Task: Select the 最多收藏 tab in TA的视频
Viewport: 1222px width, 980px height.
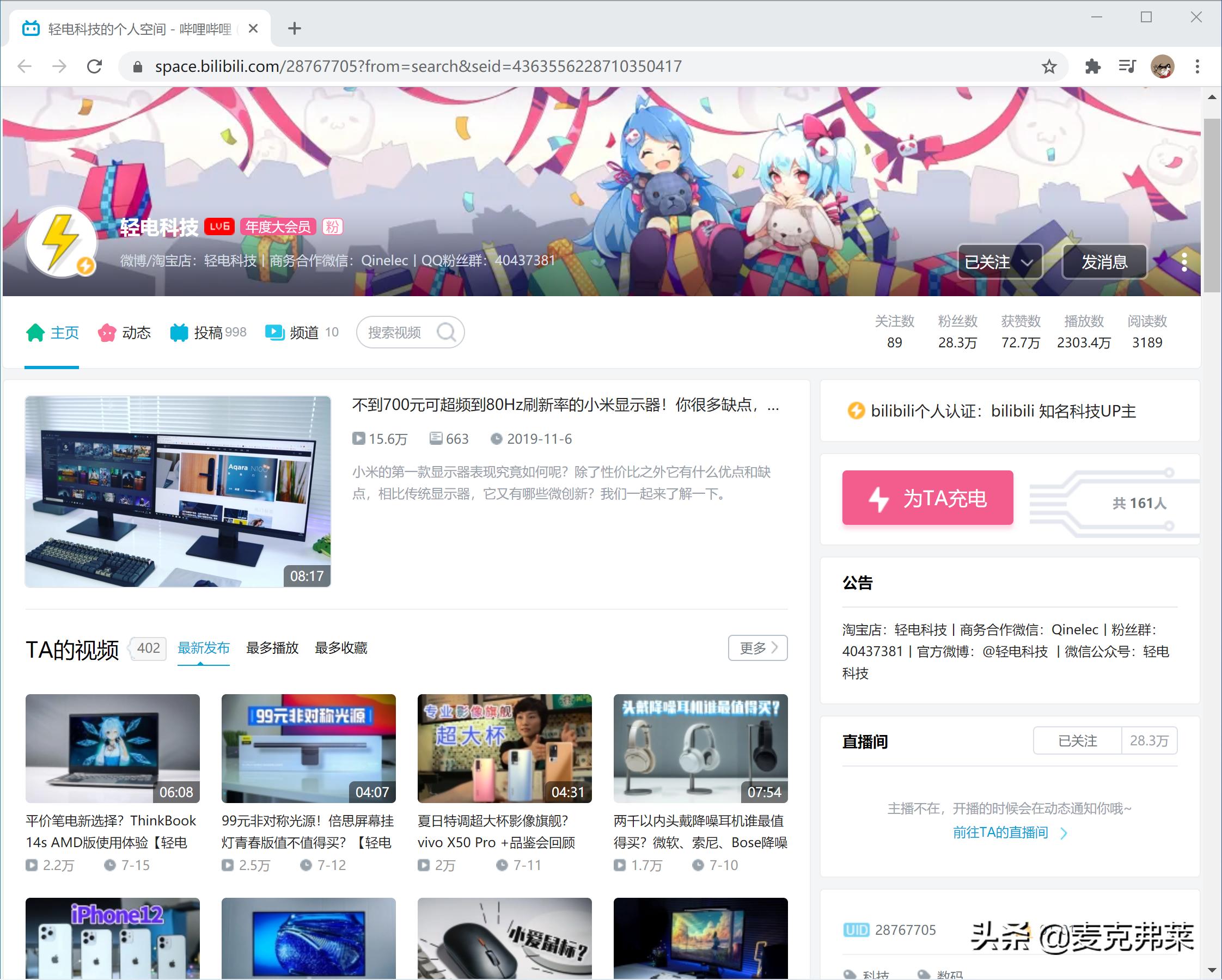Action: [341, 648]
